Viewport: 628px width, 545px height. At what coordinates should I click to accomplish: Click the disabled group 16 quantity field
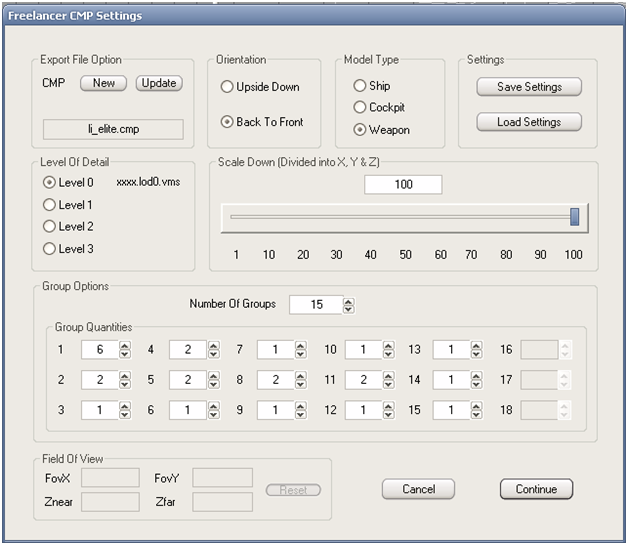pos(539,350)
